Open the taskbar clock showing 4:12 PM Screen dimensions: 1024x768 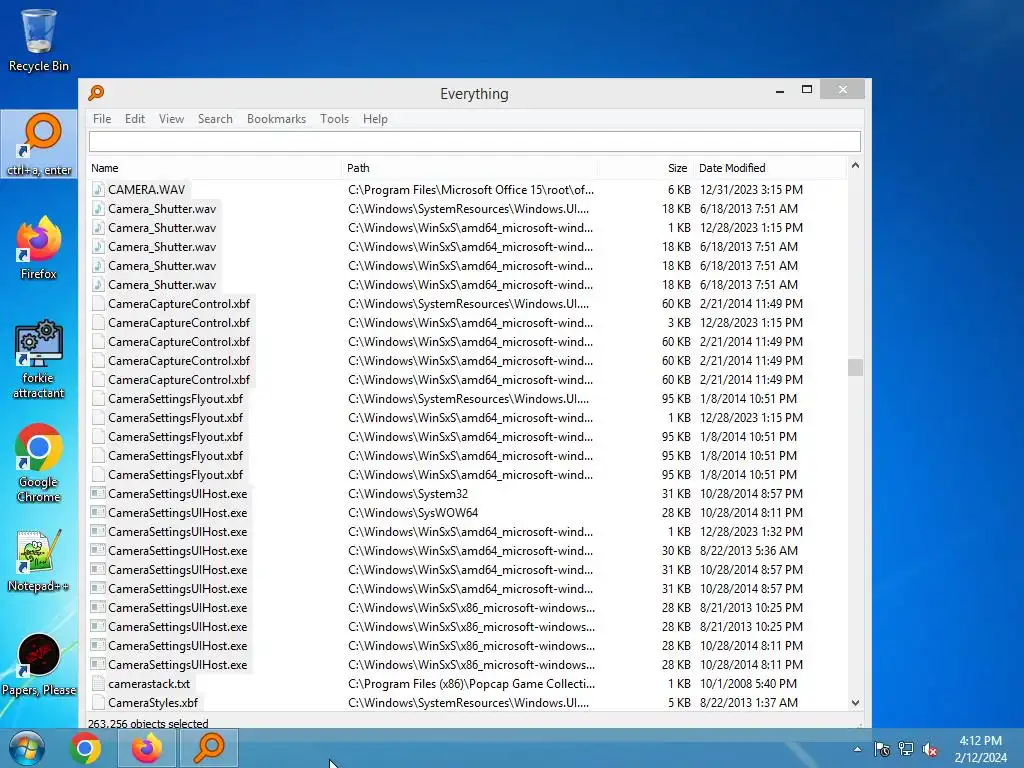tap(980, 749)
